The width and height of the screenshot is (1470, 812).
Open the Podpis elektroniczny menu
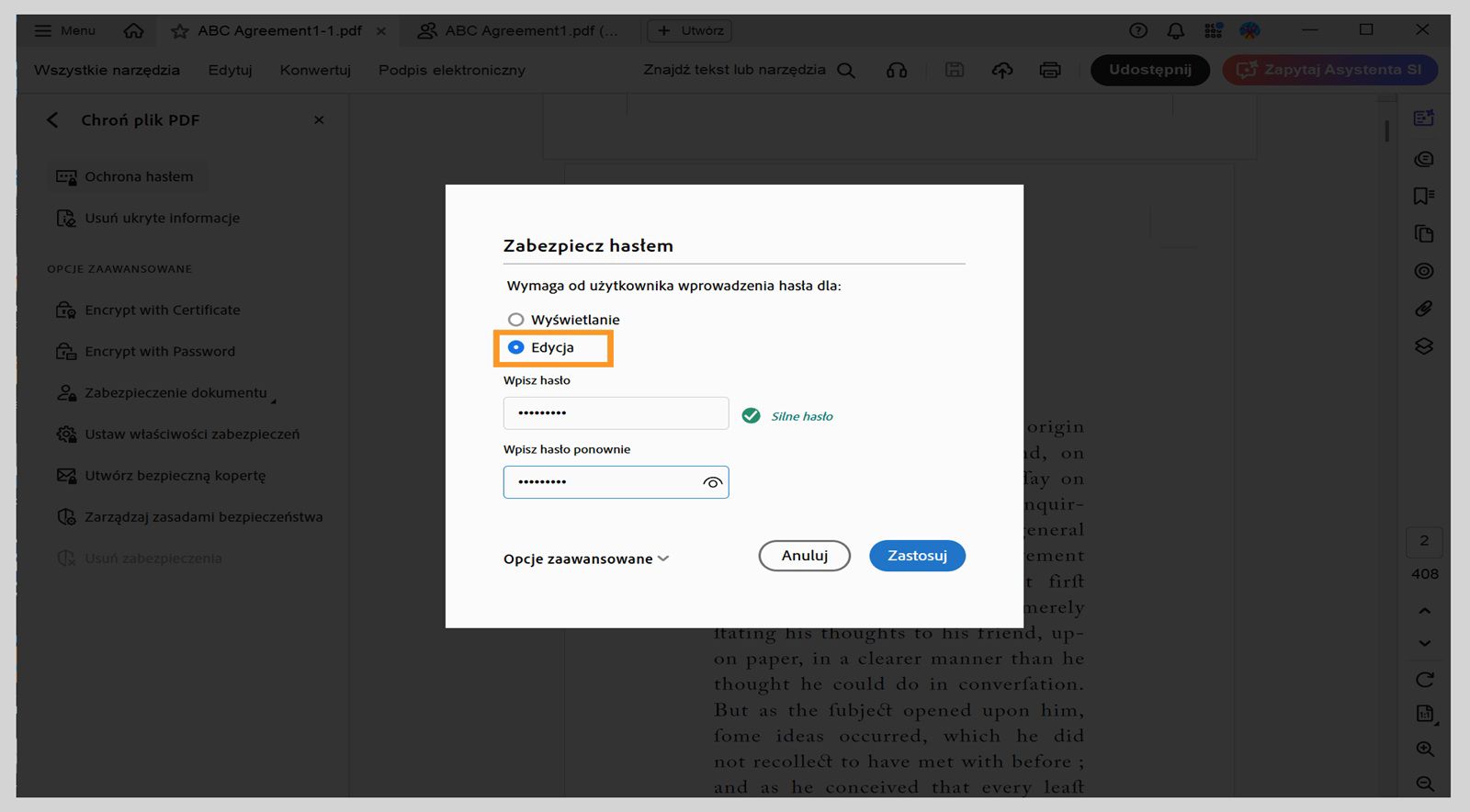tap(452, 70)
